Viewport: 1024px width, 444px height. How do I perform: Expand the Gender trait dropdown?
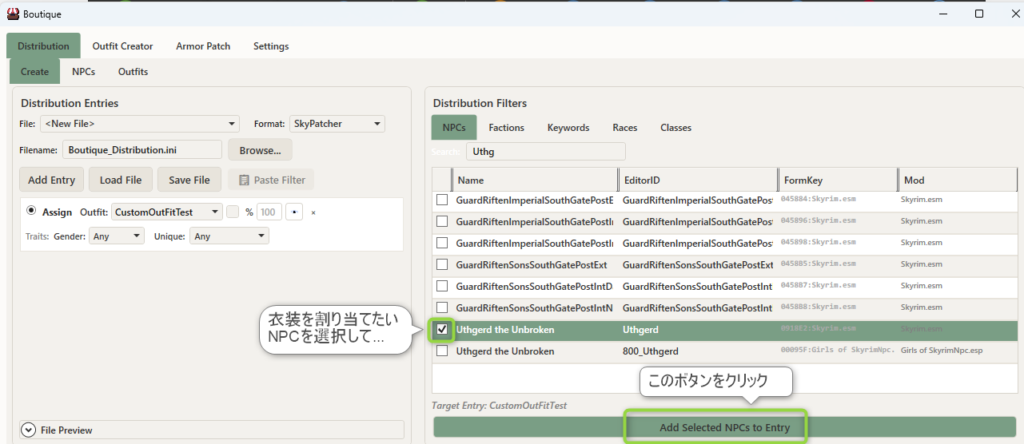(116, 236)
